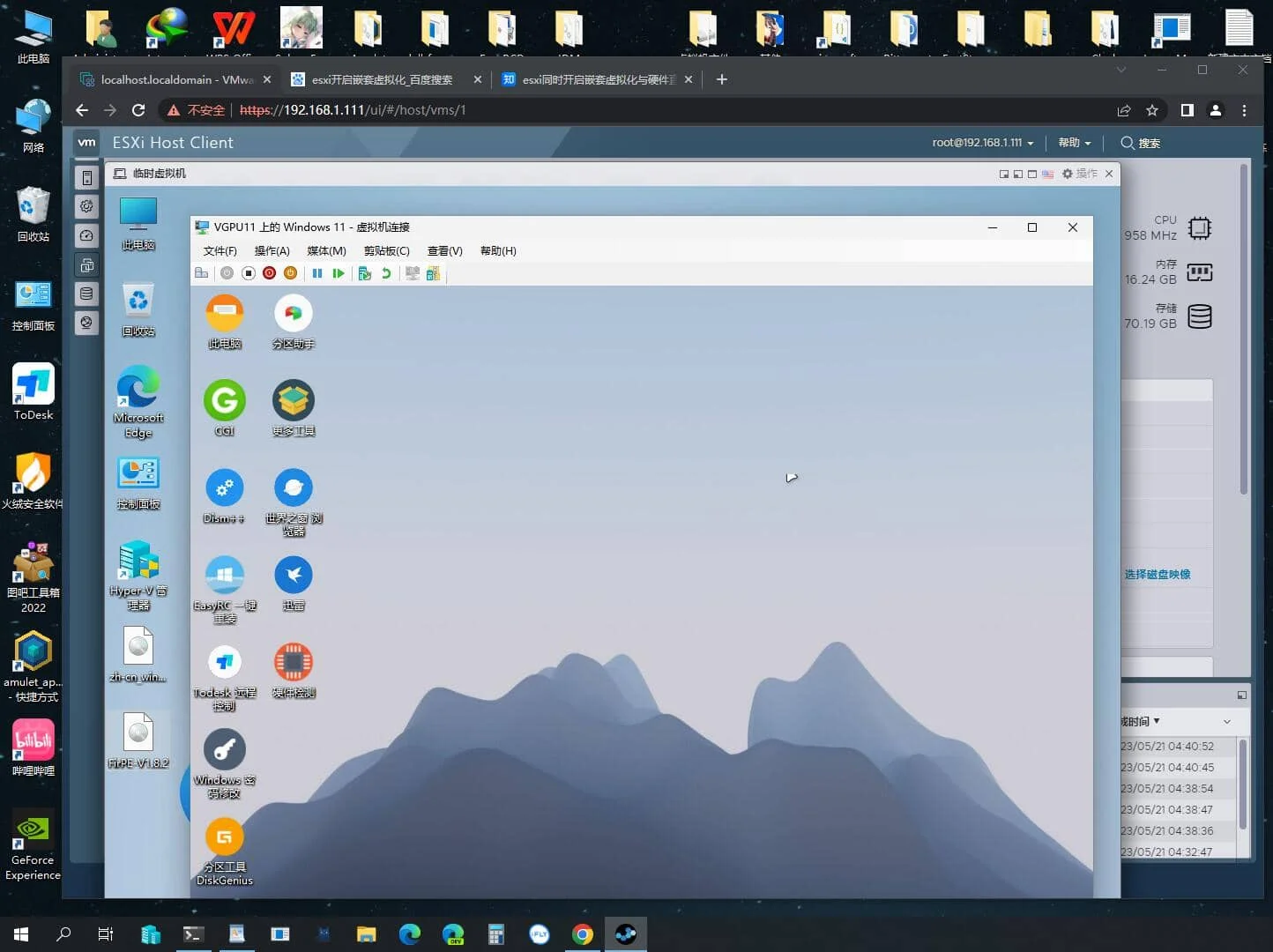
Task: Pause the VM using the toolbar pause icon
Action: (x=317, y=273)
